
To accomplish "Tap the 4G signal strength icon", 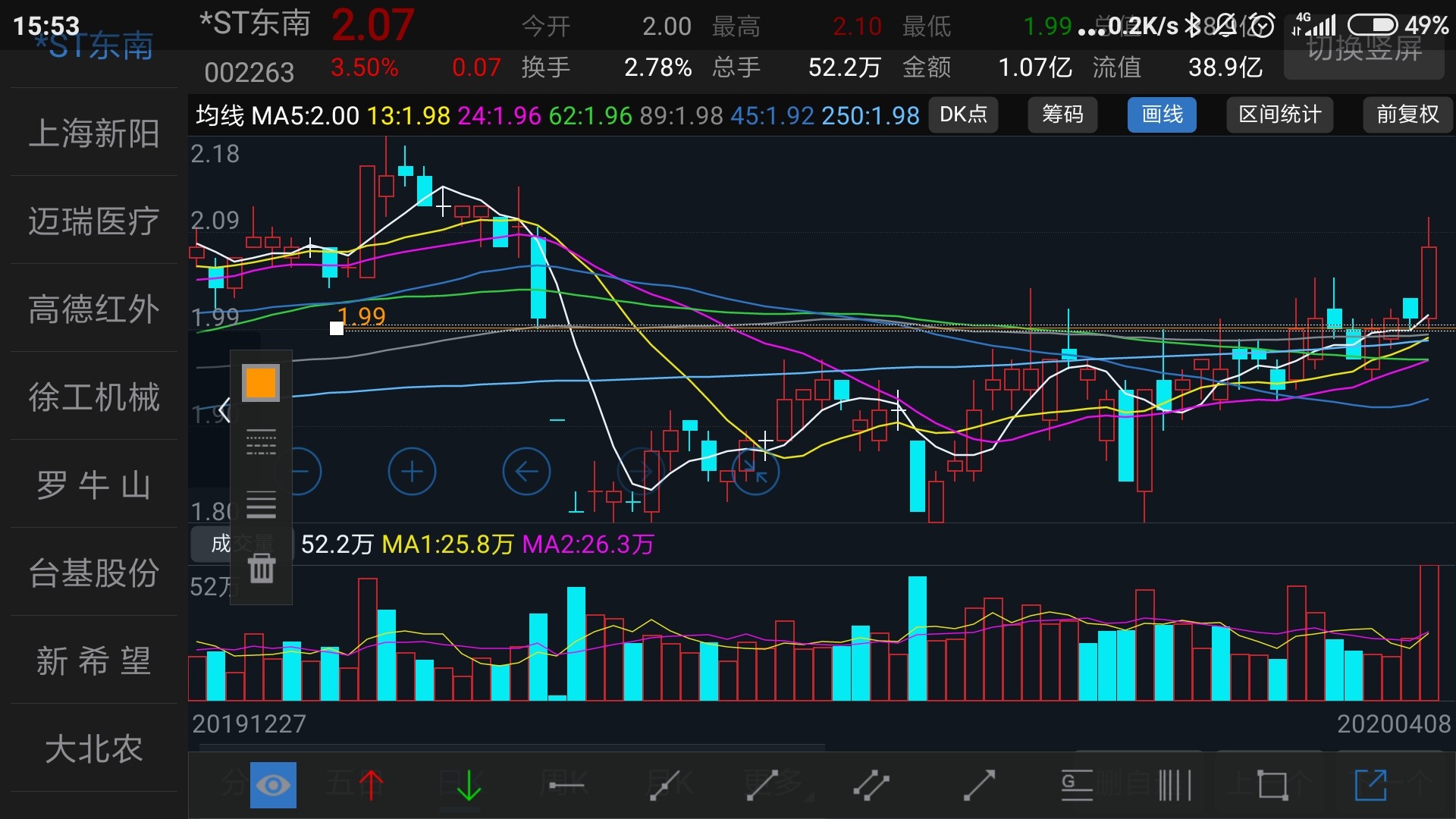I will [1314, 24].
